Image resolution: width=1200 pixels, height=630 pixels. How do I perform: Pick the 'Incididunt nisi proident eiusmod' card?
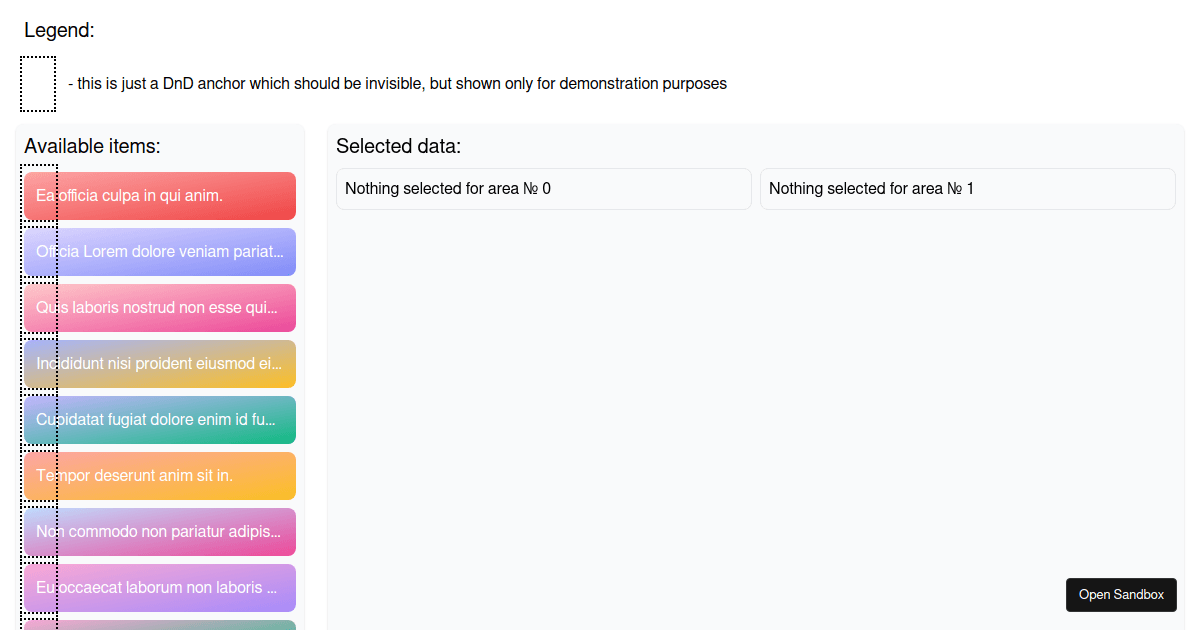pos(175,364)
